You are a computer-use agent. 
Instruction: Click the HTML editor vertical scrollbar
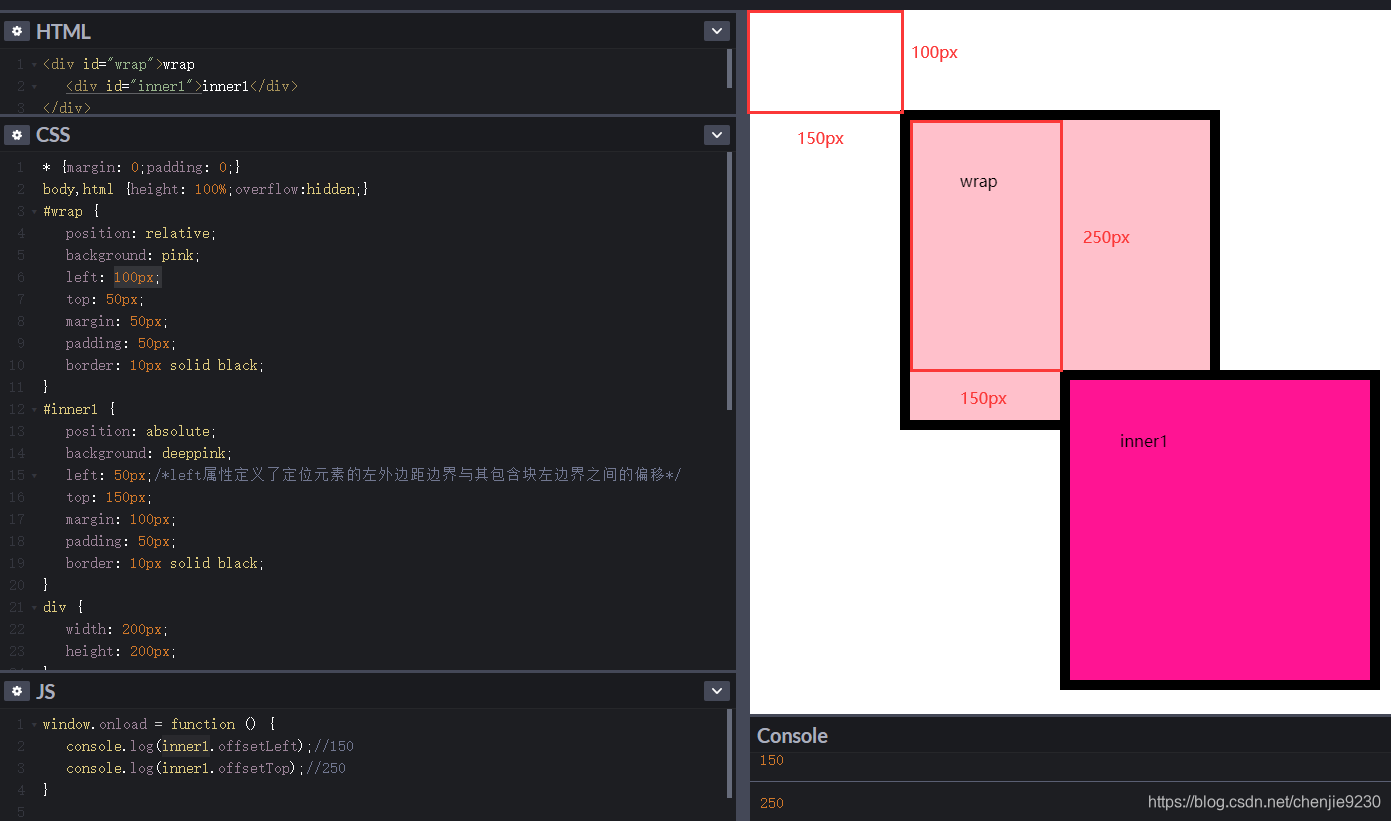click(730, 68)
